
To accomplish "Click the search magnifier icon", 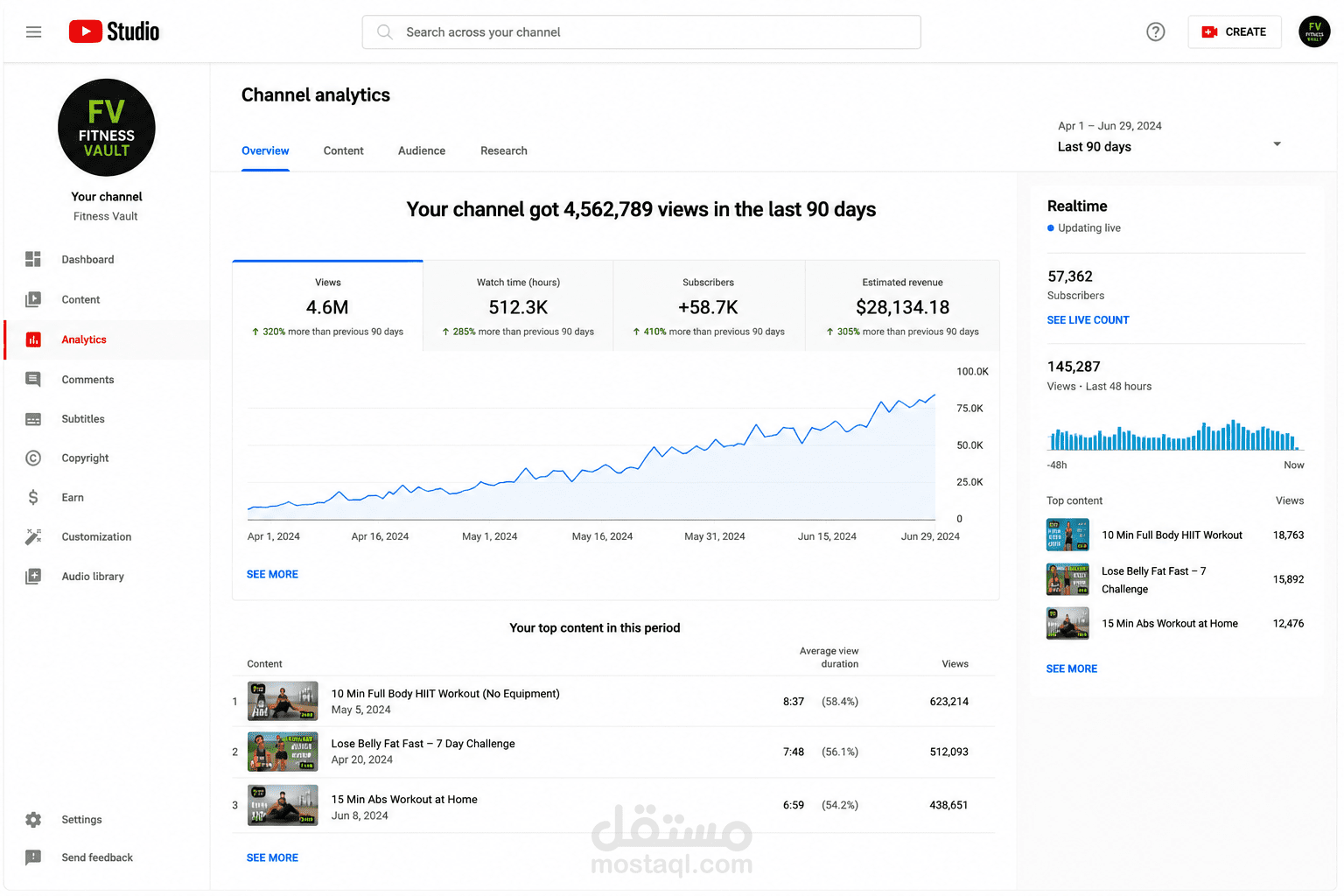I will click(384, 32).
